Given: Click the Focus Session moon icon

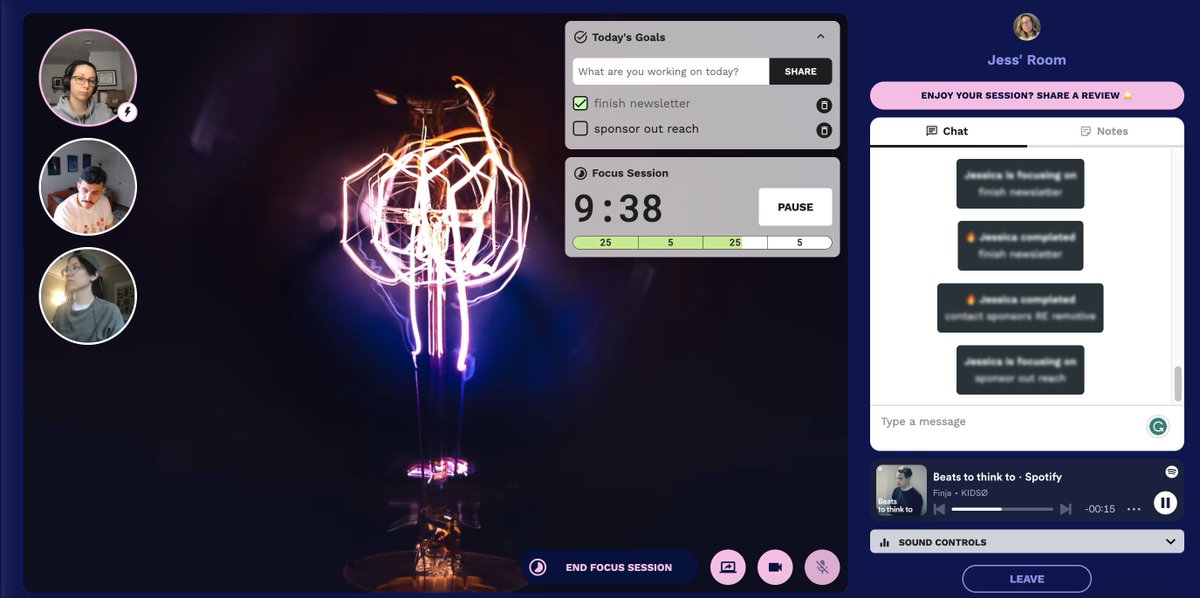Looking at the screenshot, I should coord(580,173).
